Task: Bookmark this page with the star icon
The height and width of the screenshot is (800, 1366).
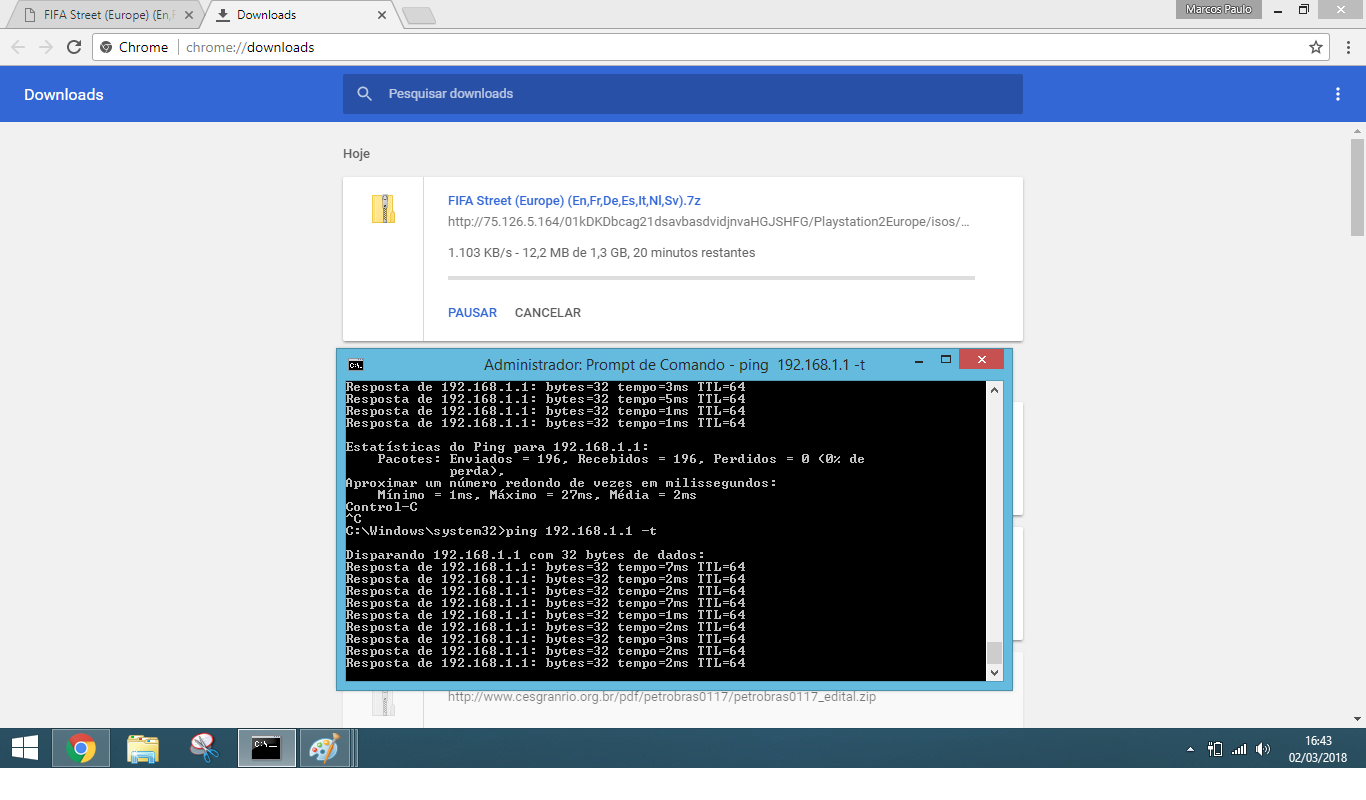Action: pos(1316,47)
